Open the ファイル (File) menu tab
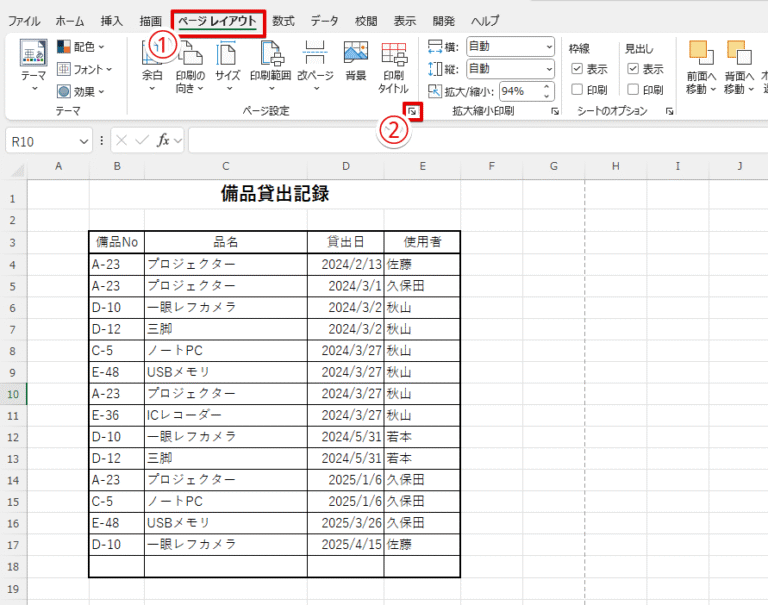 click(24, 20)
